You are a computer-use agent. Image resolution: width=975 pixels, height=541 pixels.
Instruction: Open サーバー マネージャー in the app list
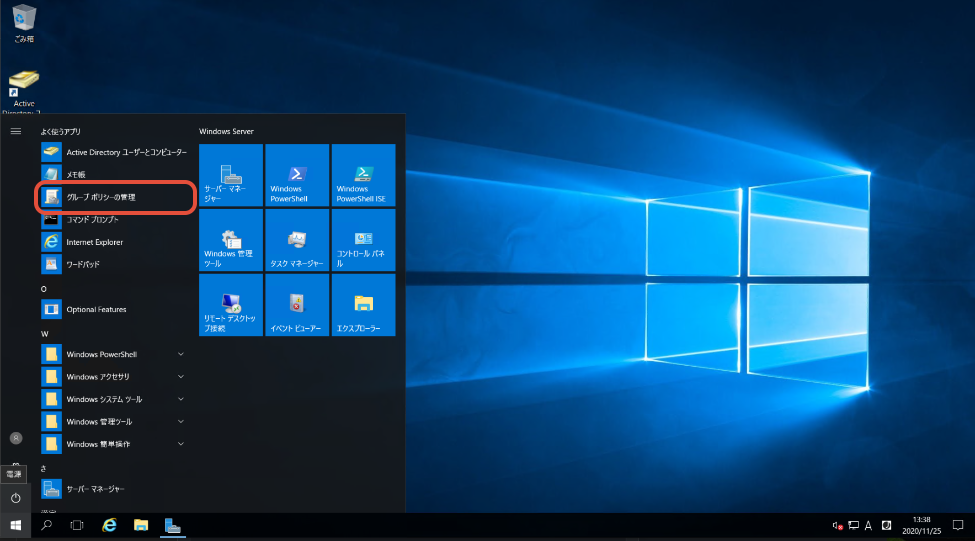pyautogui.click(x=115, y=489)
